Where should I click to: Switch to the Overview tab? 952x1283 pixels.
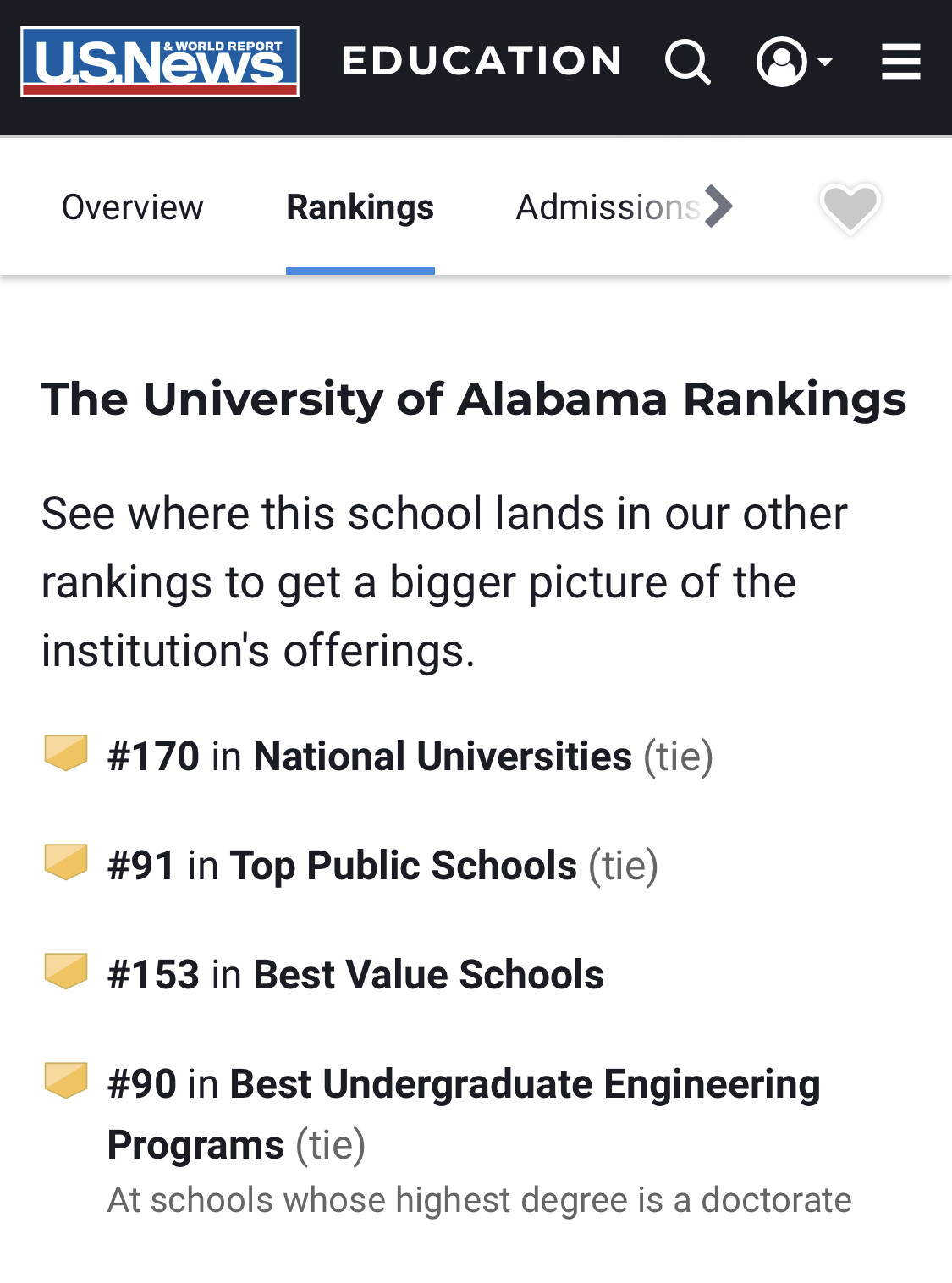pos(133,207)
